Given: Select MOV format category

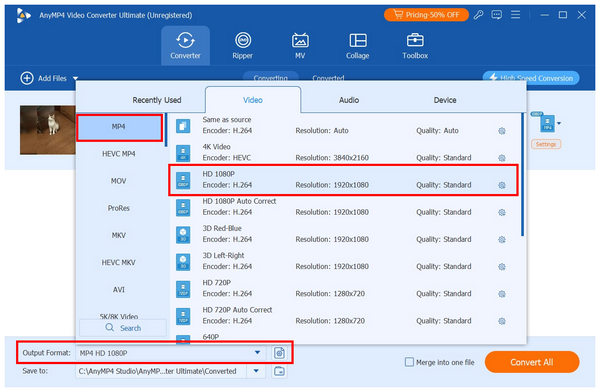Looking at the screenshot, I should [119, 181].
